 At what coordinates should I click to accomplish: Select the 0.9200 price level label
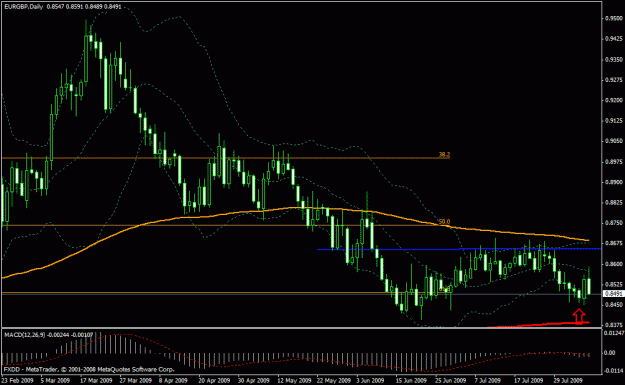614,100
